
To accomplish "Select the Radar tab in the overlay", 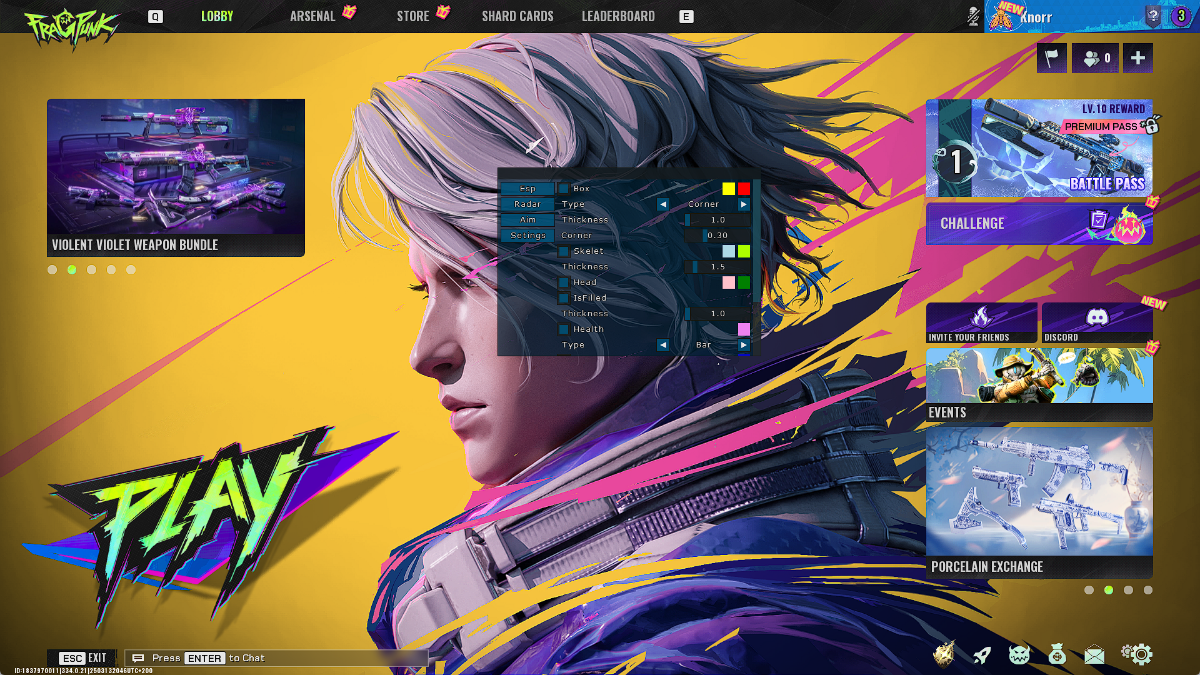I will click(x=527, y=204).
